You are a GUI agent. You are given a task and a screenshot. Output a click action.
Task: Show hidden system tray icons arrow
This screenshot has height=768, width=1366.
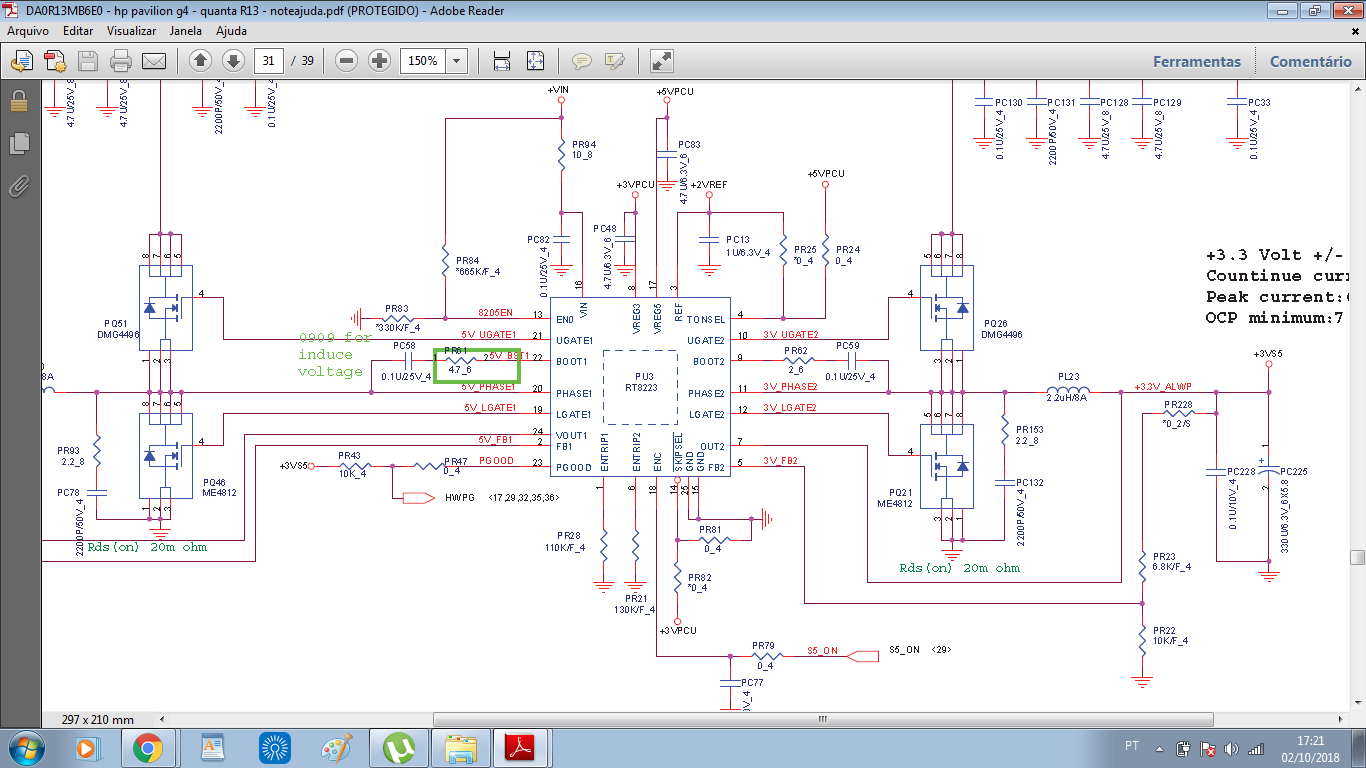point(1159,748)
